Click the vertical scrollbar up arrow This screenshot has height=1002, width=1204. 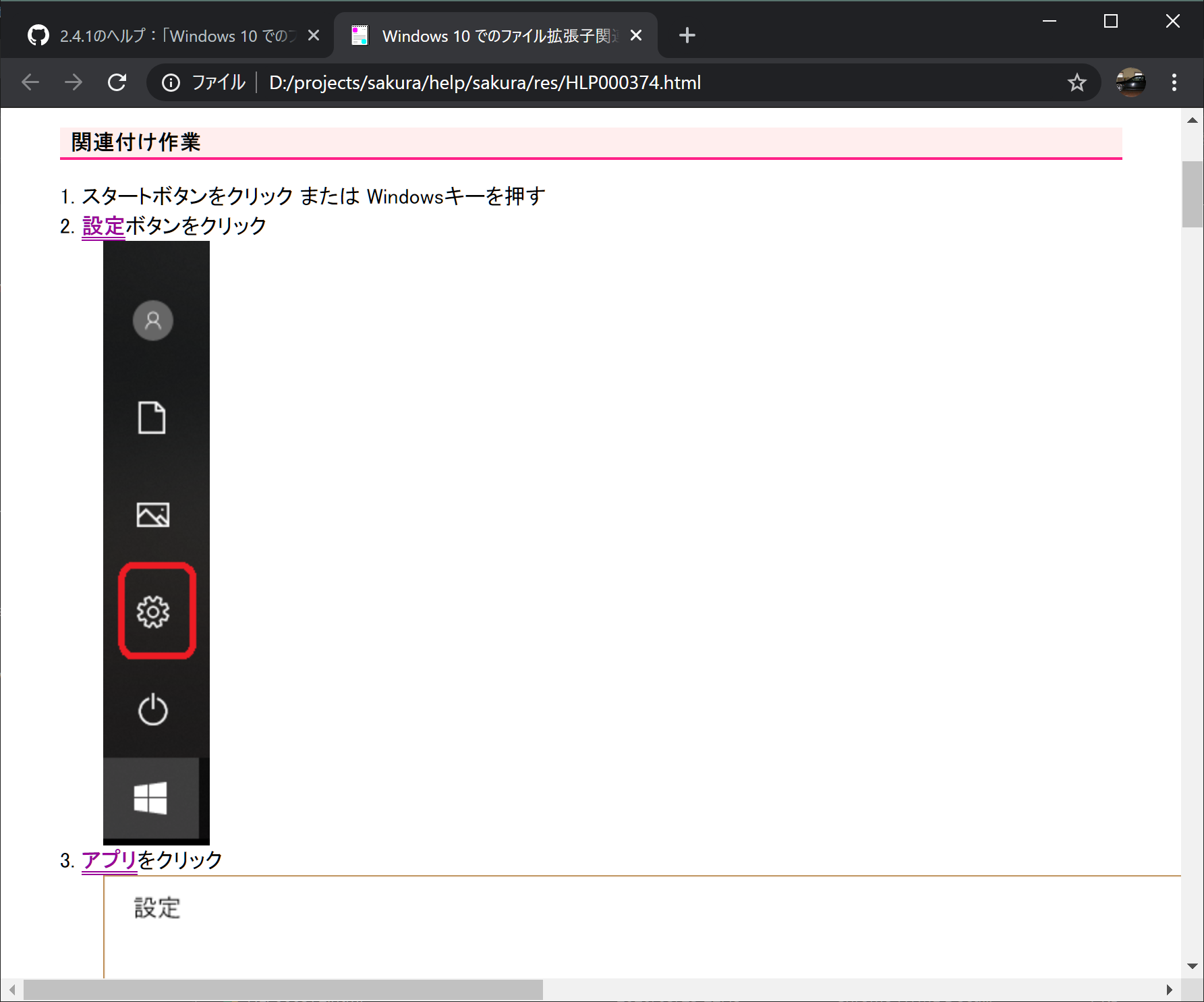point(1193,120)
